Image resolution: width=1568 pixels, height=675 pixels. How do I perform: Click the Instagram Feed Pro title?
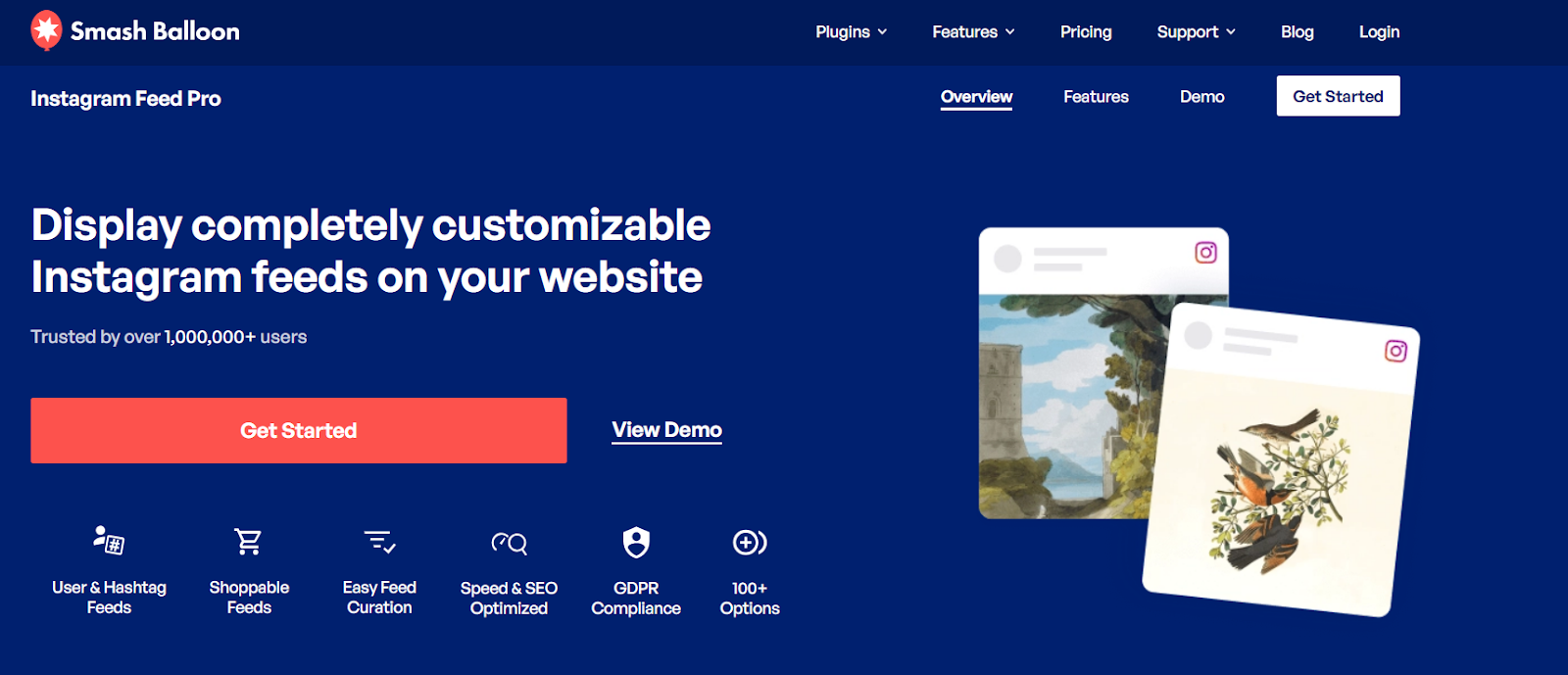coord(125,99)
